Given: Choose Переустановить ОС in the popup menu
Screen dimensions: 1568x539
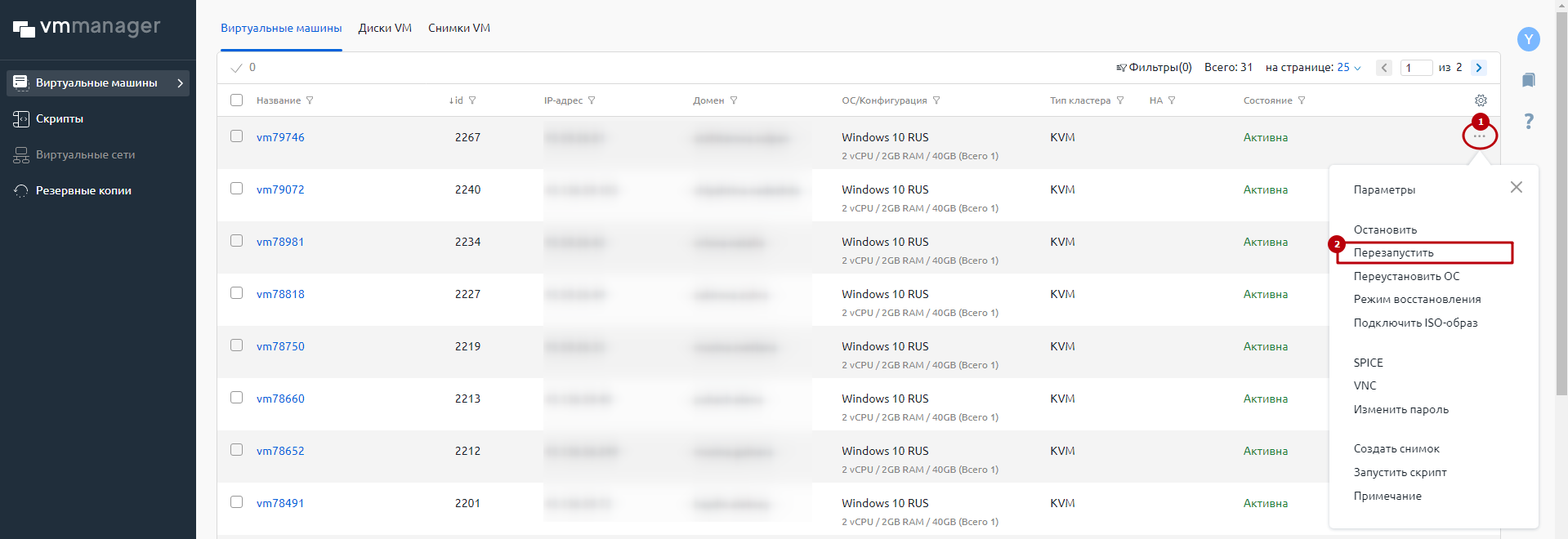Looking at the screenshot, I should pos(1406,277).
